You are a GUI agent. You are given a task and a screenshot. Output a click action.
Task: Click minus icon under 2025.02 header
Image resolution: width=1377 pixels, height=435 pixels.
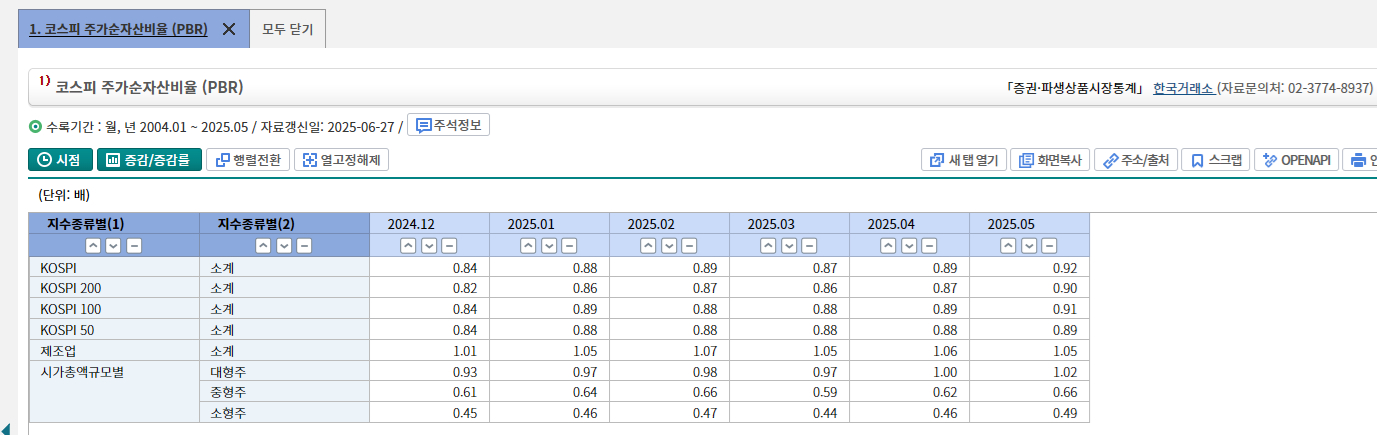(x=690, y=246)
